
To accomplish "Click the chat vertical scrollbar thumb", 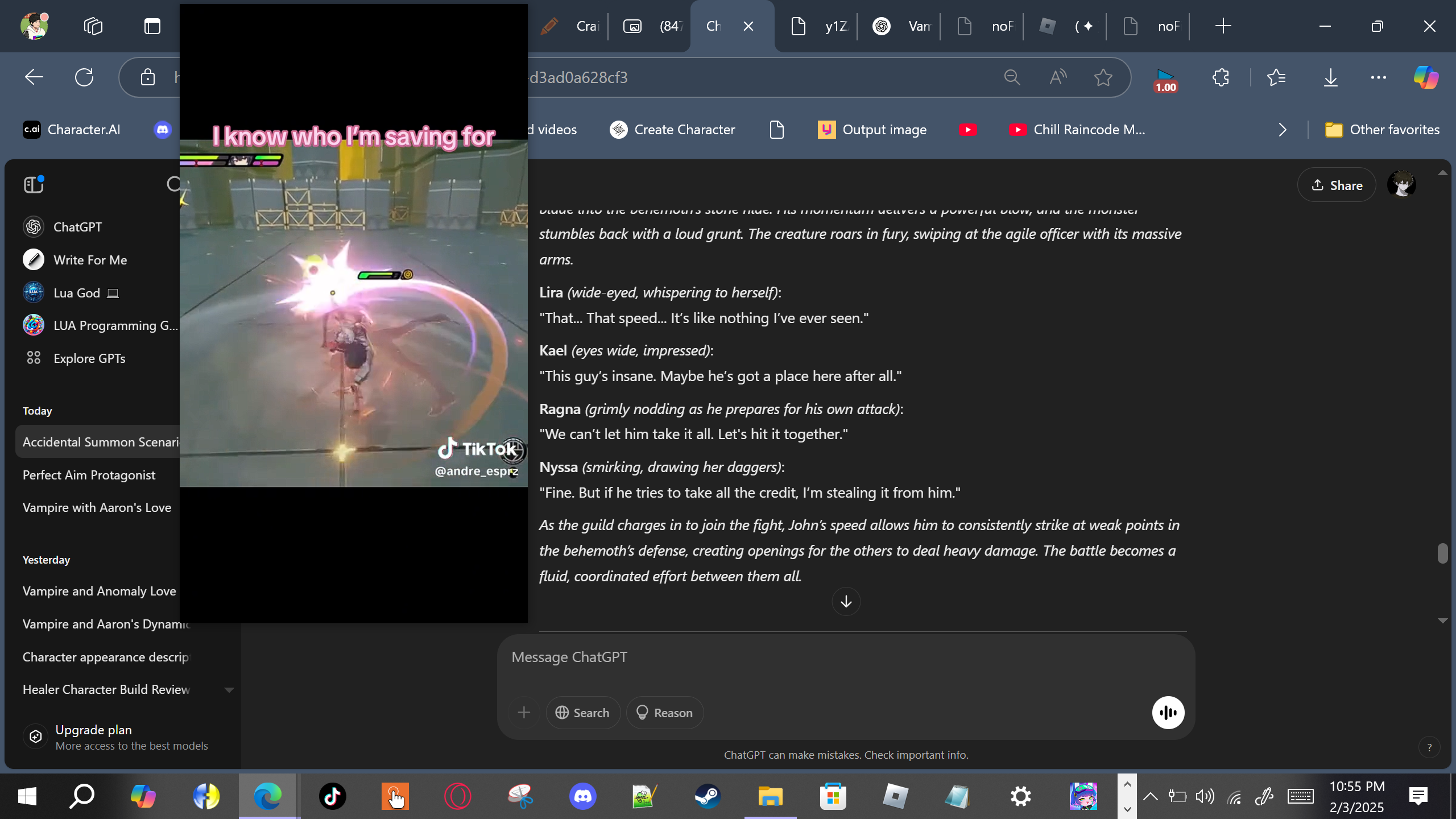I will pyautogui.click(x=1442, y=553).
